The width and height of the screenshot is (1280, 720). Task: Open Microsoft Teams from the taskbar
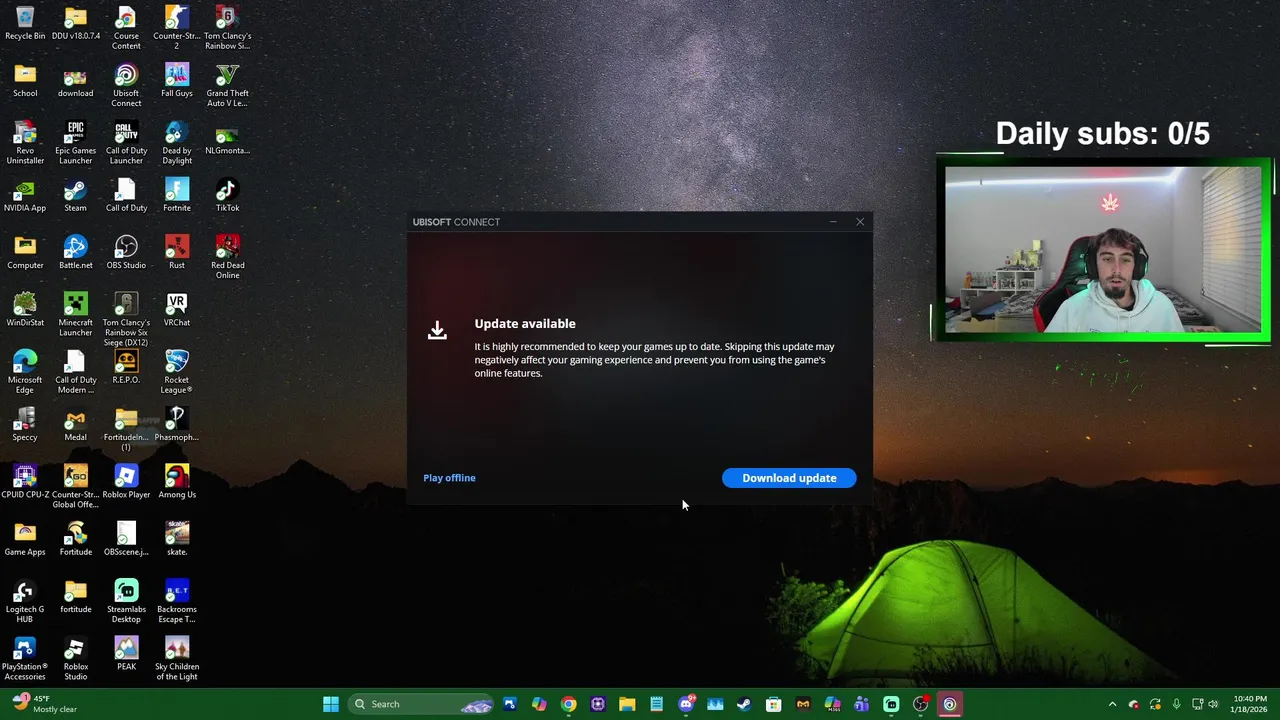pos(862,704)
